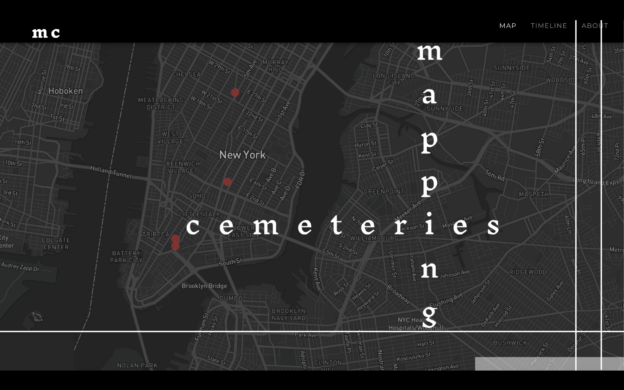Click the New York map label

point(242,155)
